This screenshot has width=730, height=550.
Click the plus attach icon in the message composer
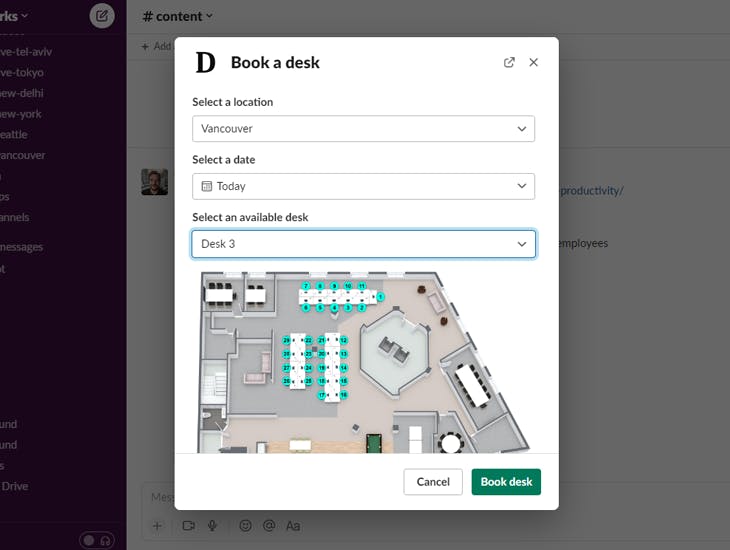coord(157,526)
